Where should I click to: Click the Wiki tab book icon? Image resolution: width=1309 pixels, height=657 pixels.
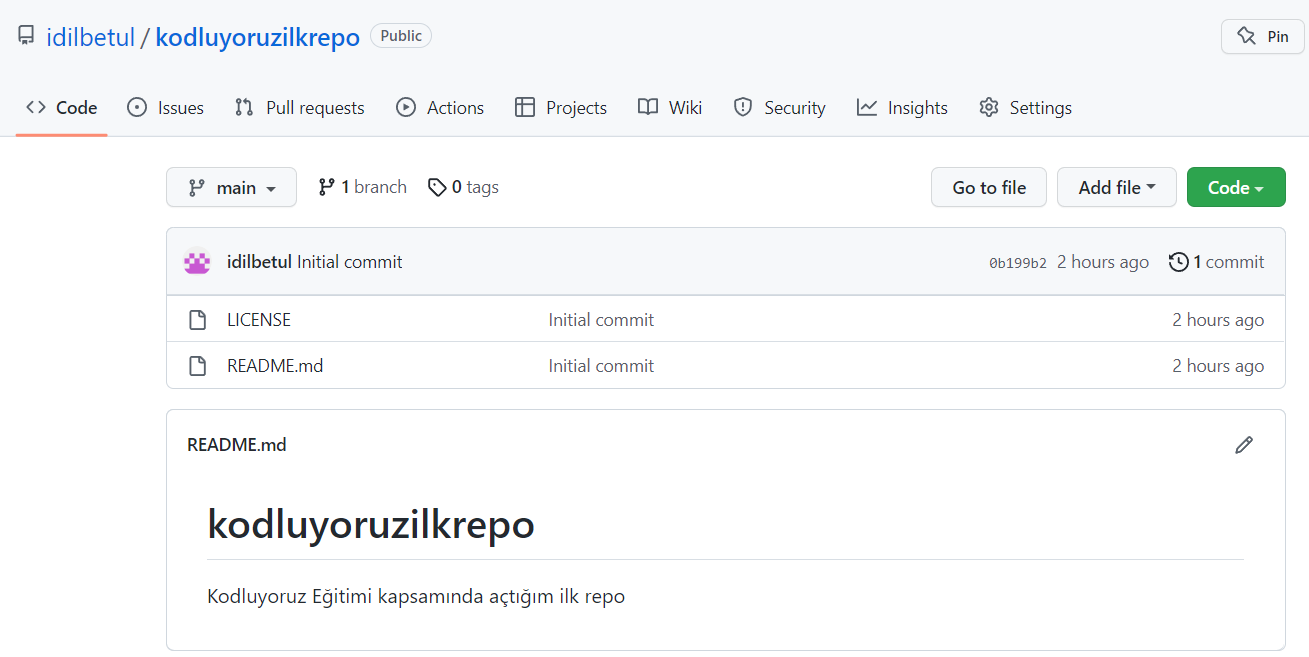(x=648, y=108)
